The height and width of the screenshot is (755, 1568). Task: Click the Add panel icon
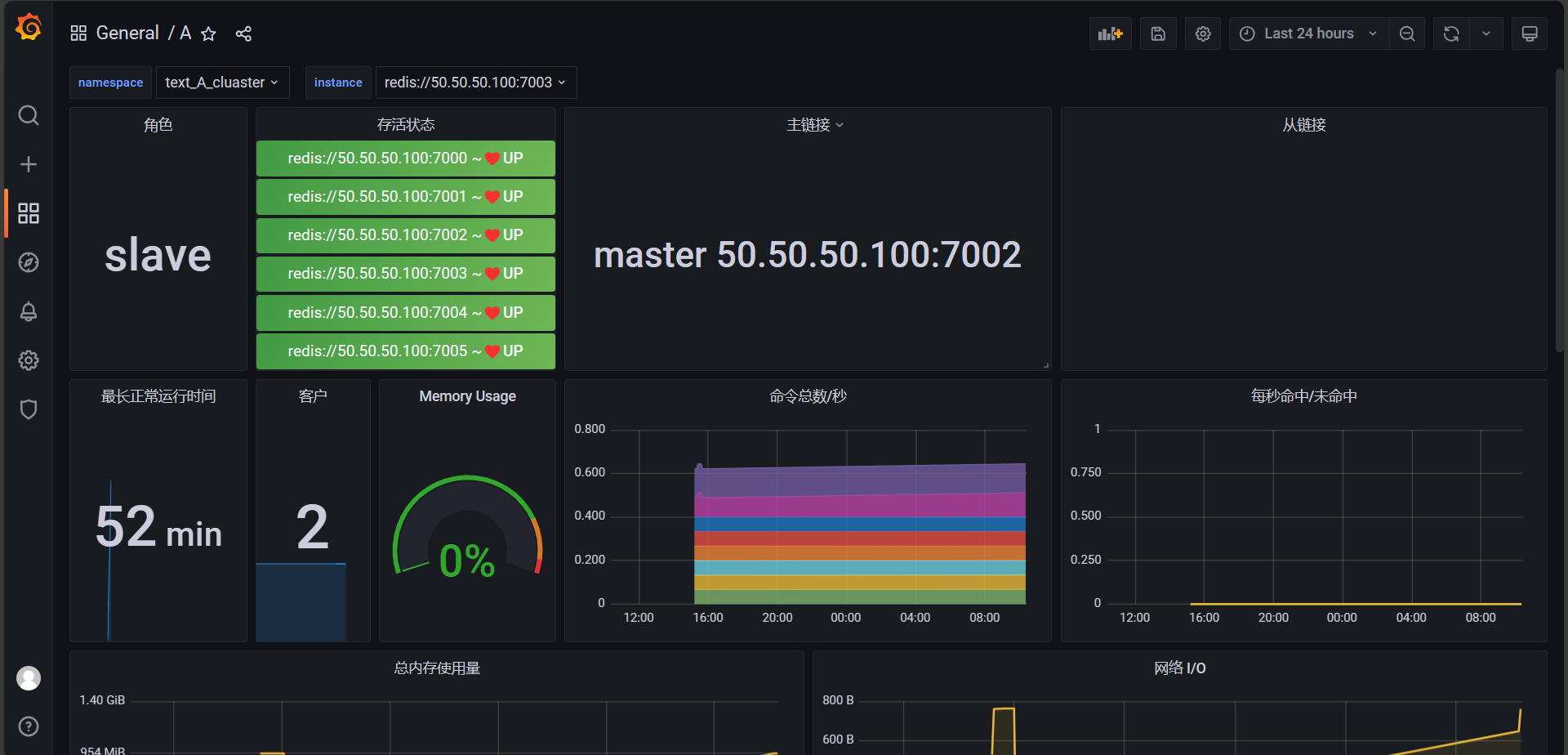1111,34
